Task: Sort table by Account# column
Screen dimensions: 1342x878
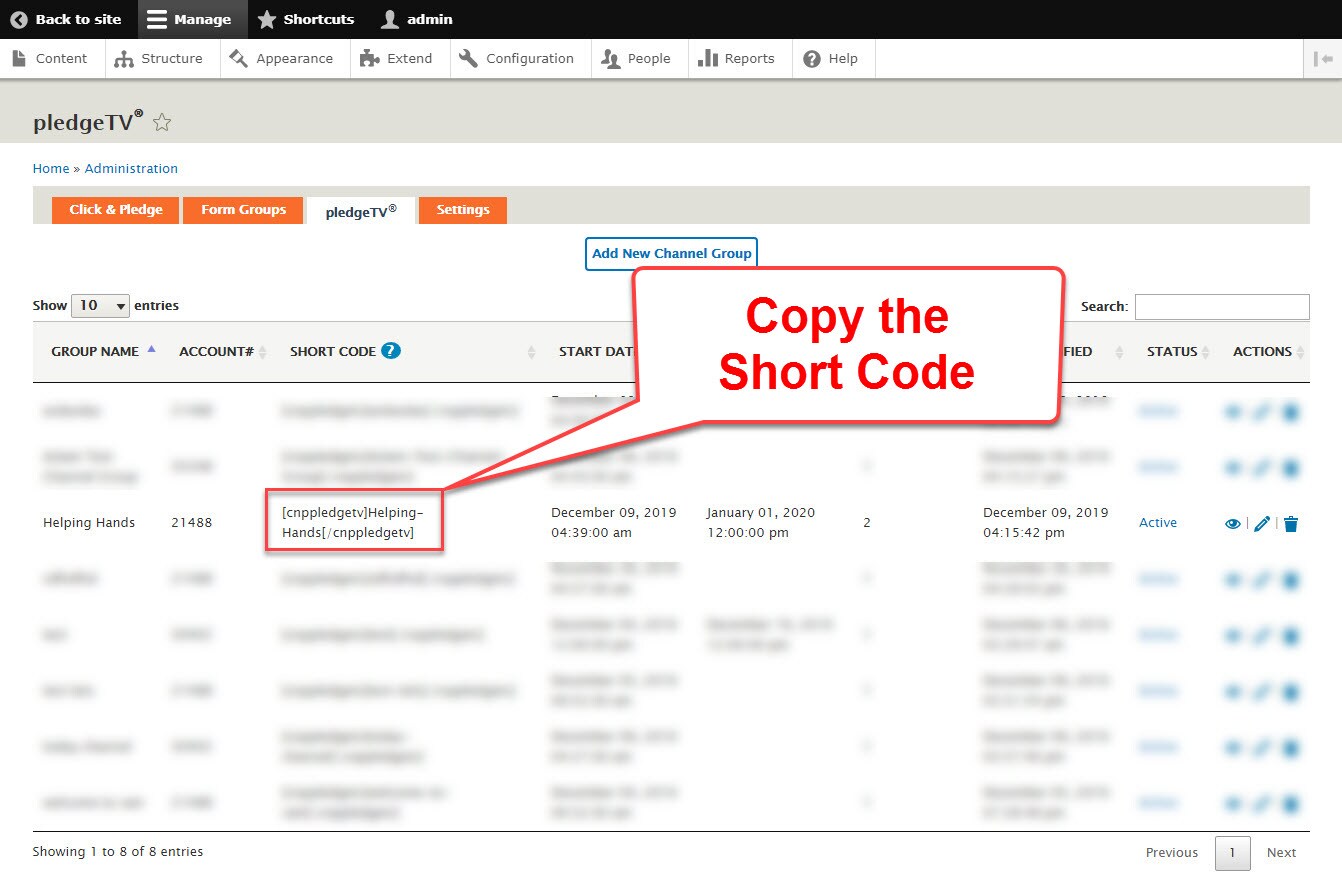Action: coord(223,351)
